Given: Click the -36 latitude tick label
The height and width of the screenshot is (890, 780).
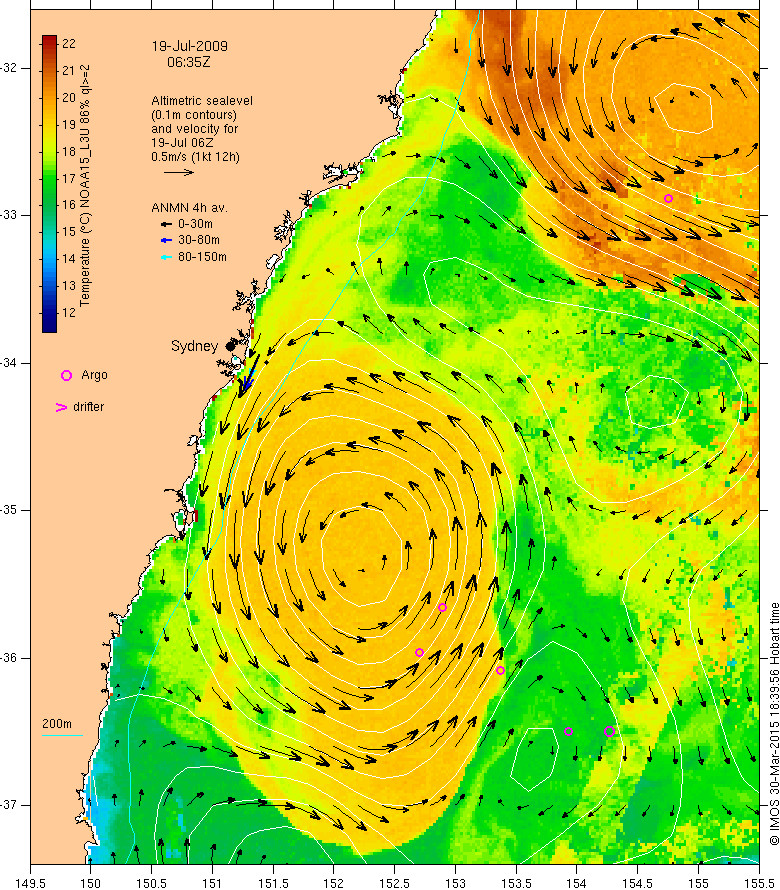Looking at the screenshot, I should pos(9,658).
